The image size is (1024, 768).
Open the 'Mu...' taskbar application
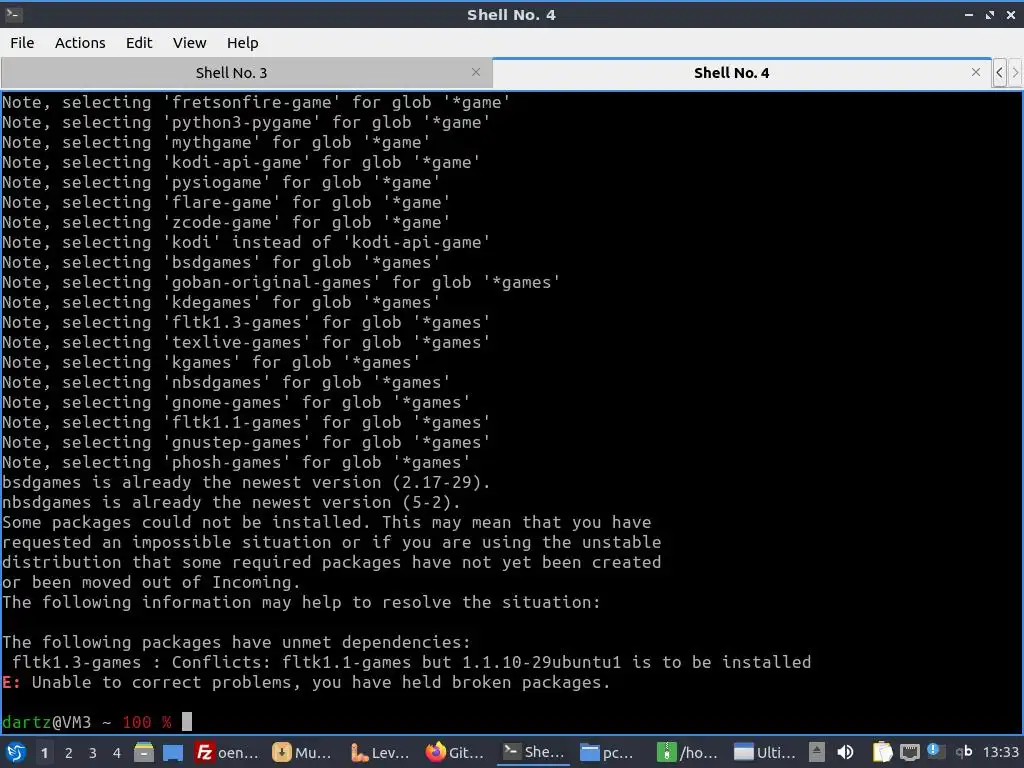(x=303, y=752)
